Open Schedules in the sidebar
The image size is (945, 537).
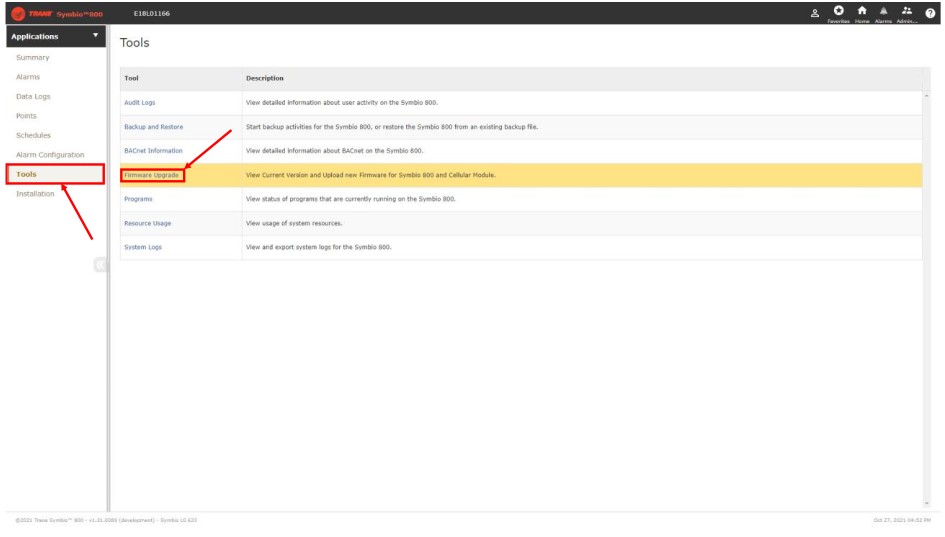[x=33, y=136]
